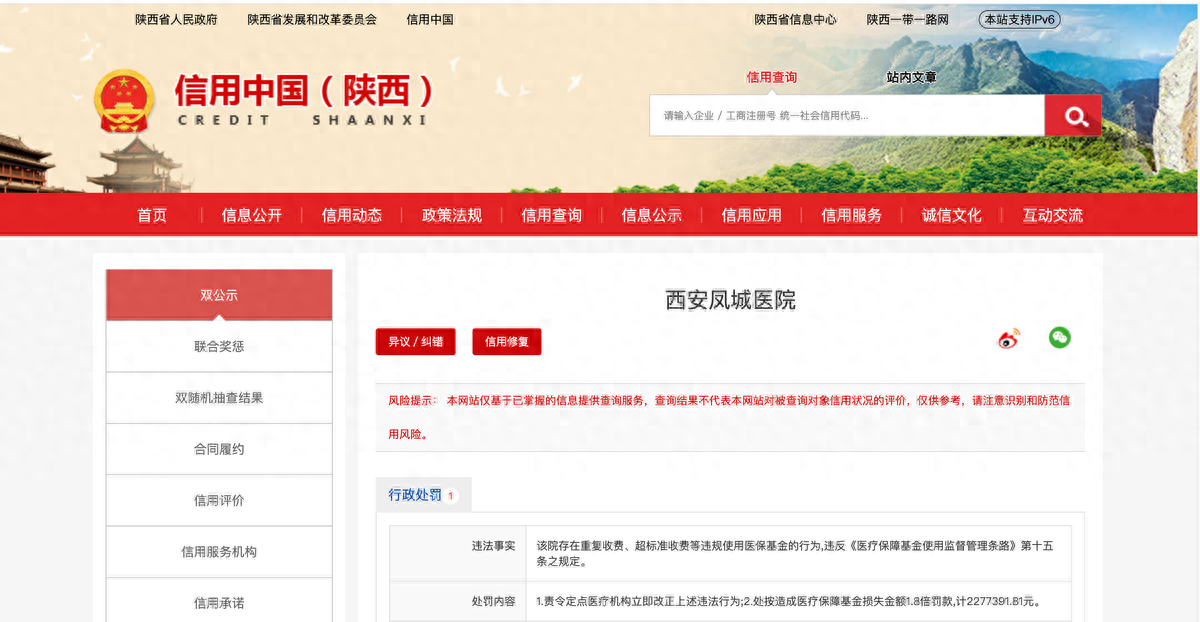Select 双公示 in the sidebar
Screen dimensions: 1200x622
click(219, 295)
